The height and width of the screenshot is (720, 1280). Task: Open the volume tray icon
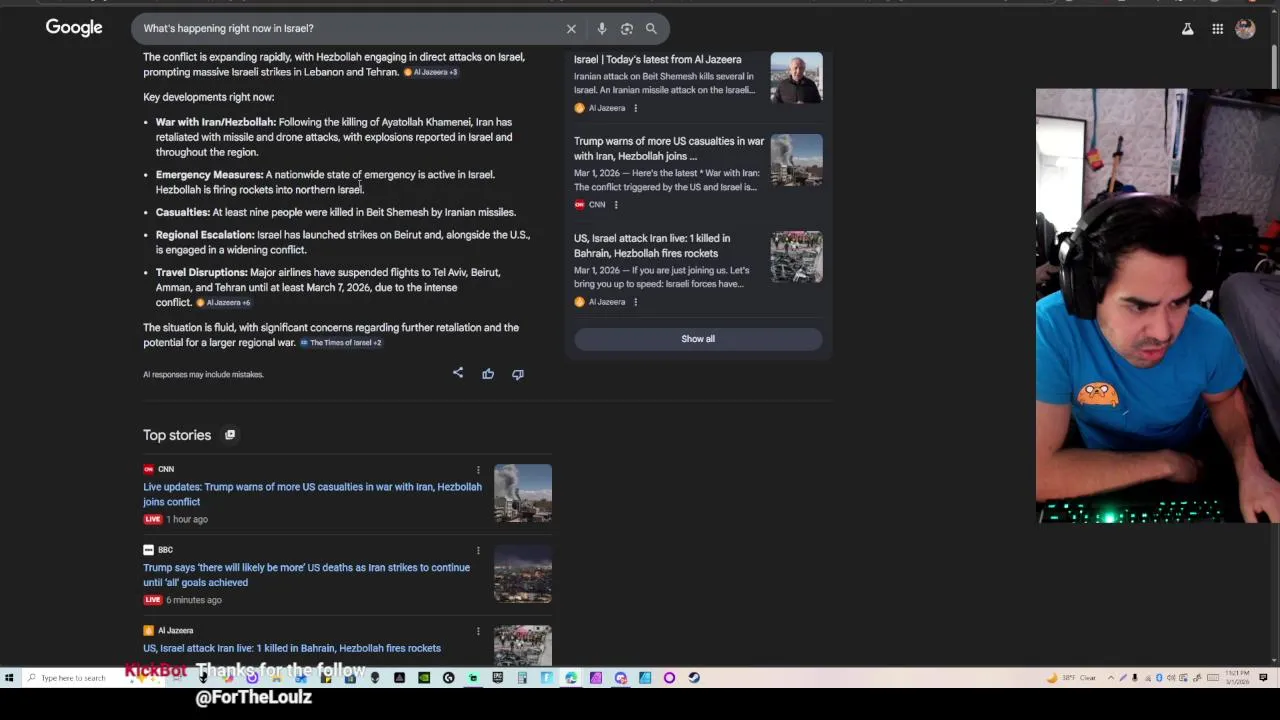tap(1171, 678)
